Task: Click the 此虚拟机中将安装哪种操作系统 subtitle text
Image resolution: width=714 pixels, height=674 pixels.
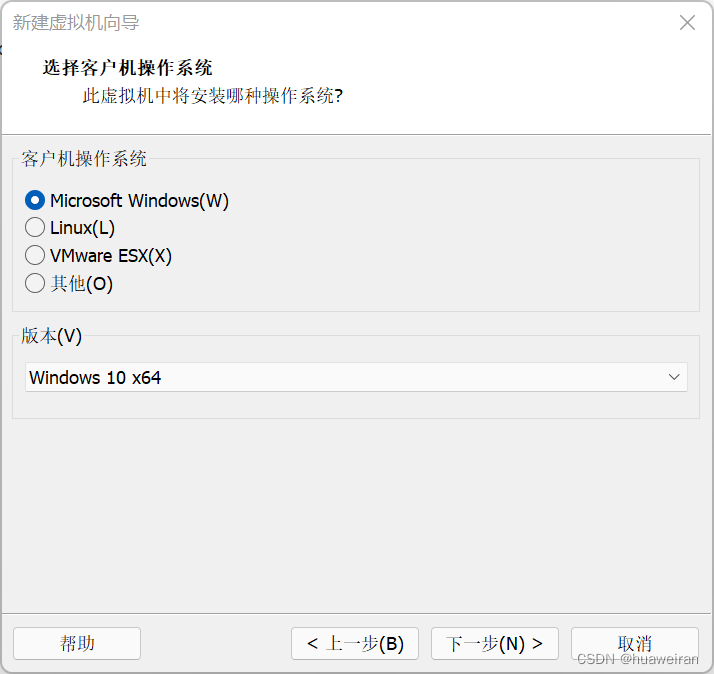Action: (x=212, y=97)
